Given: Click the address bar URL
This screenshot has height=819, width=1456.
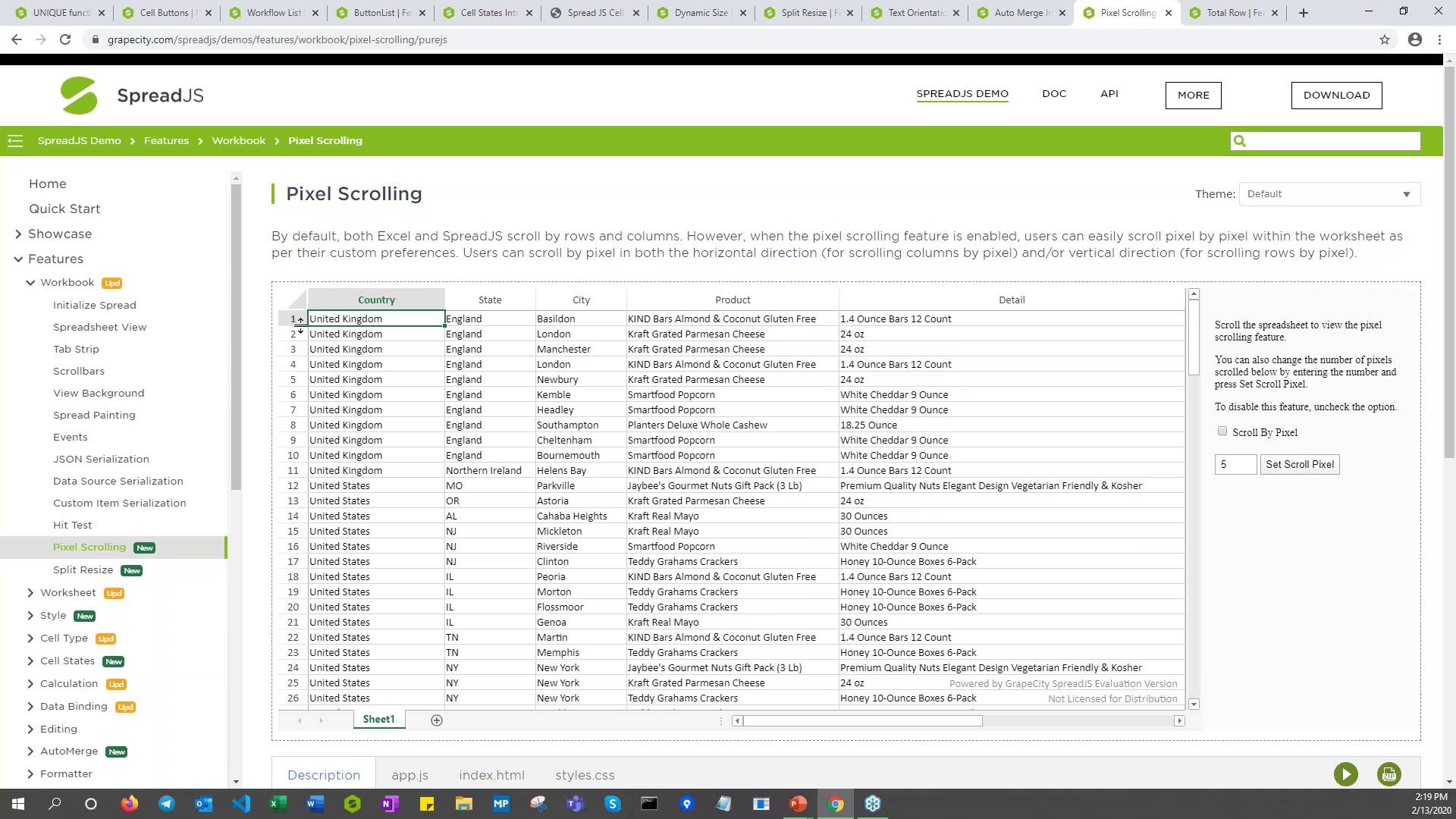Looking at the screenshot, I should (x=277, y=39).
